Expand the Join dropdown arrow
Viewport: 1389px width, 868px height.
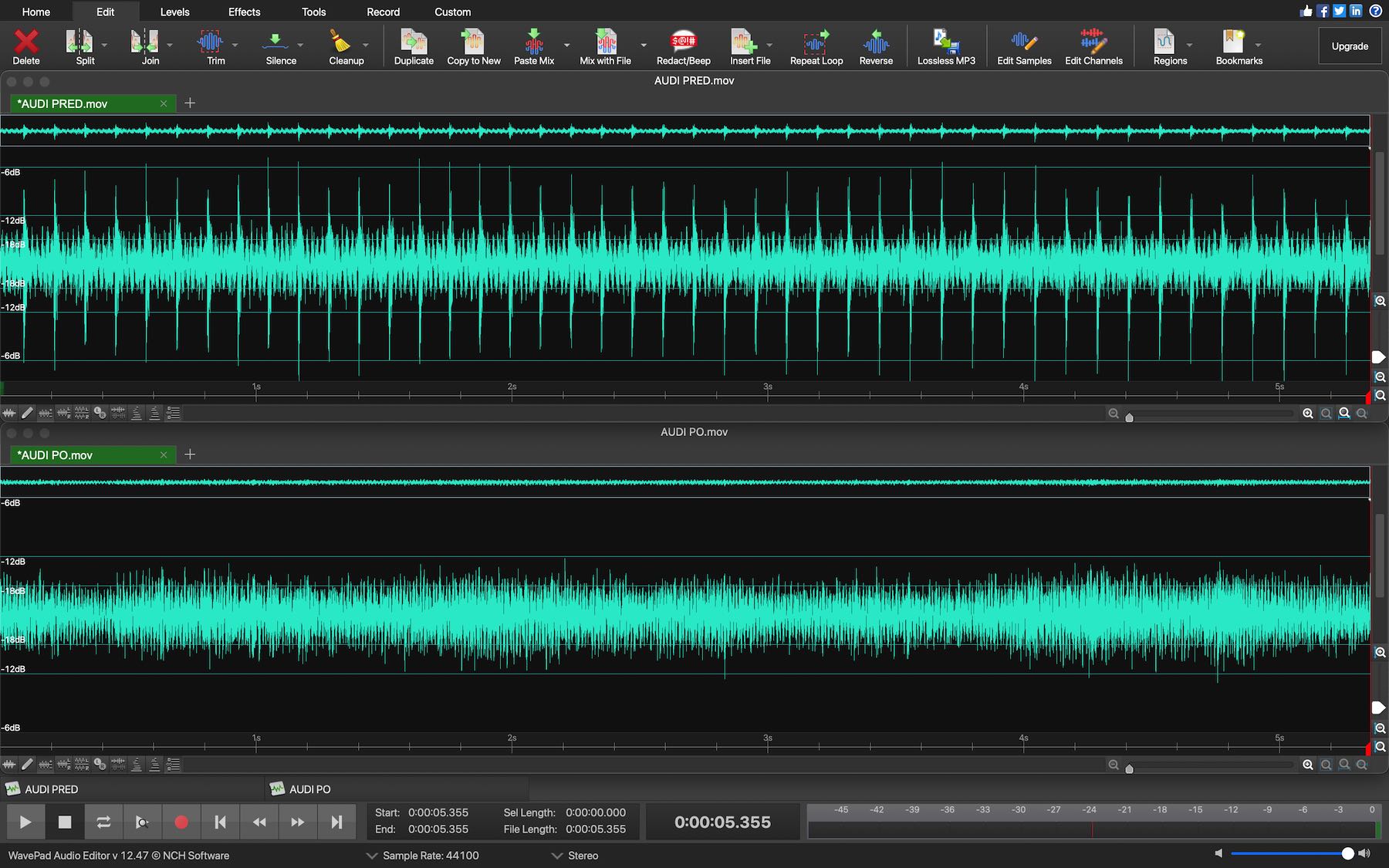pos(170,45)
